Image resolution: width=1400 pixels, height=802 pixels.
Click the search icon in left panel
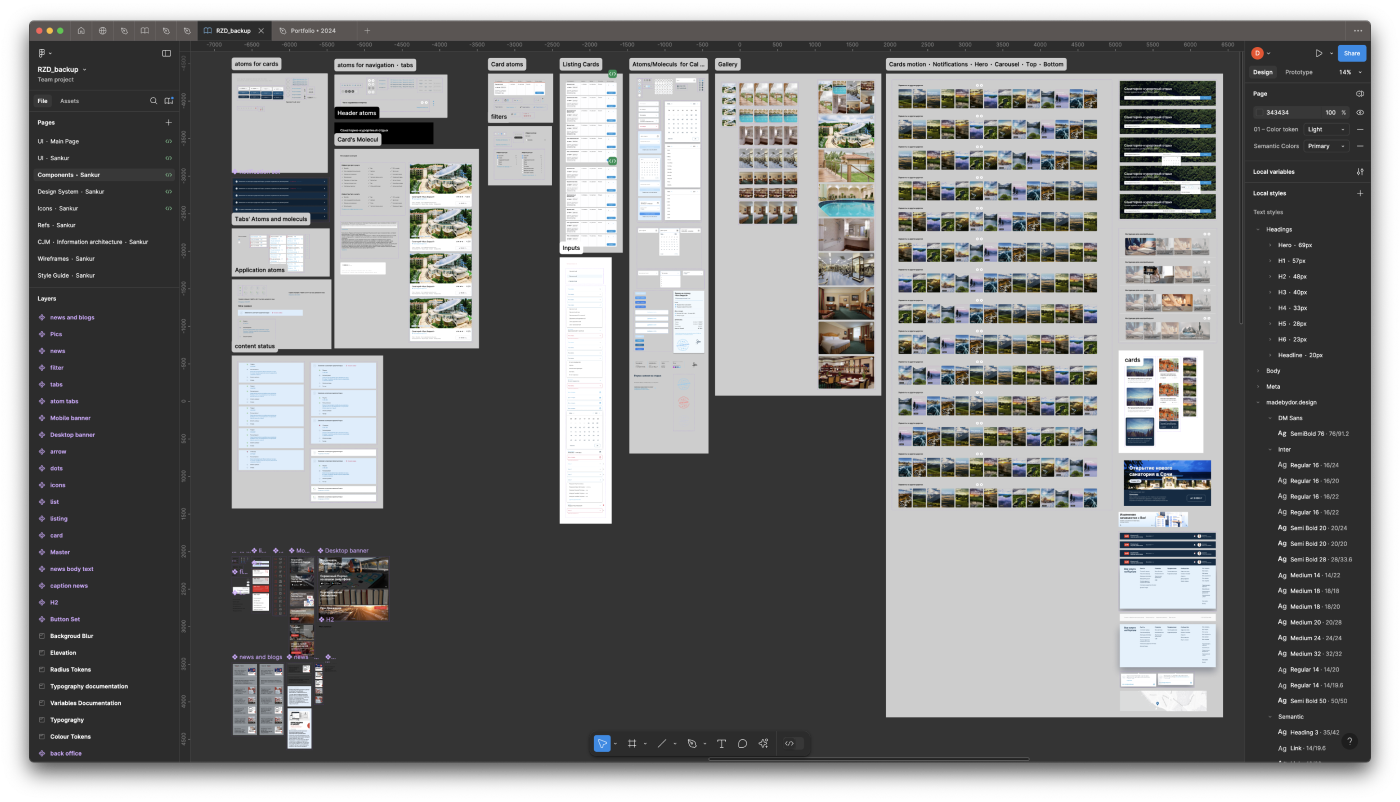153,101
